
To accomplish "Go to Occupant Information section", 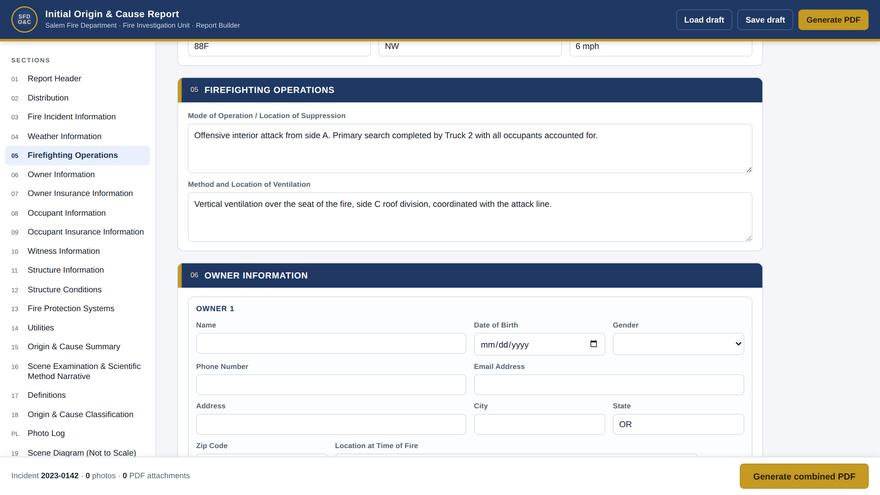I will click(77, 213).
